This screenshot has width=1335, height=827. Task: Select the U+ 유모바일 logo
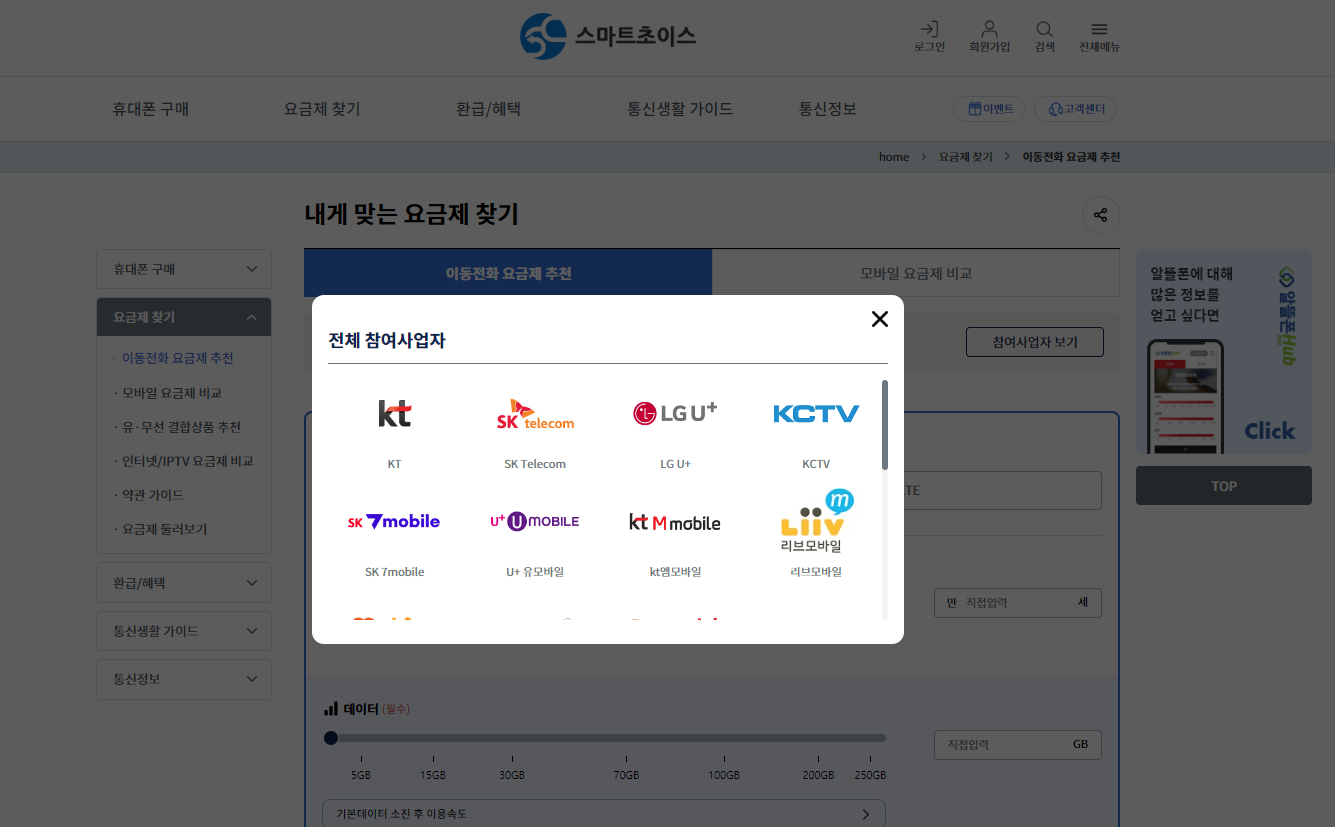click(535, 521)
